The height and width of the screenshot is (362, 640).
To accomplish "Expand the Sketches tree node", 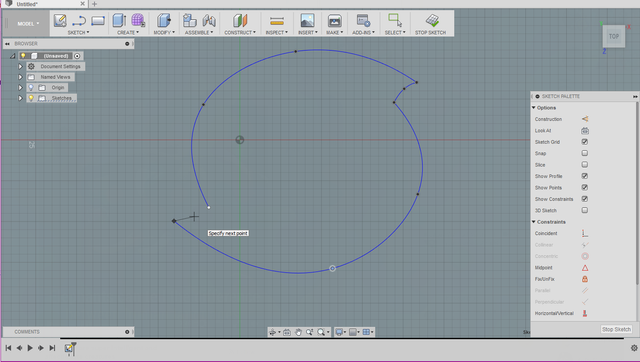I will (20, 98).
